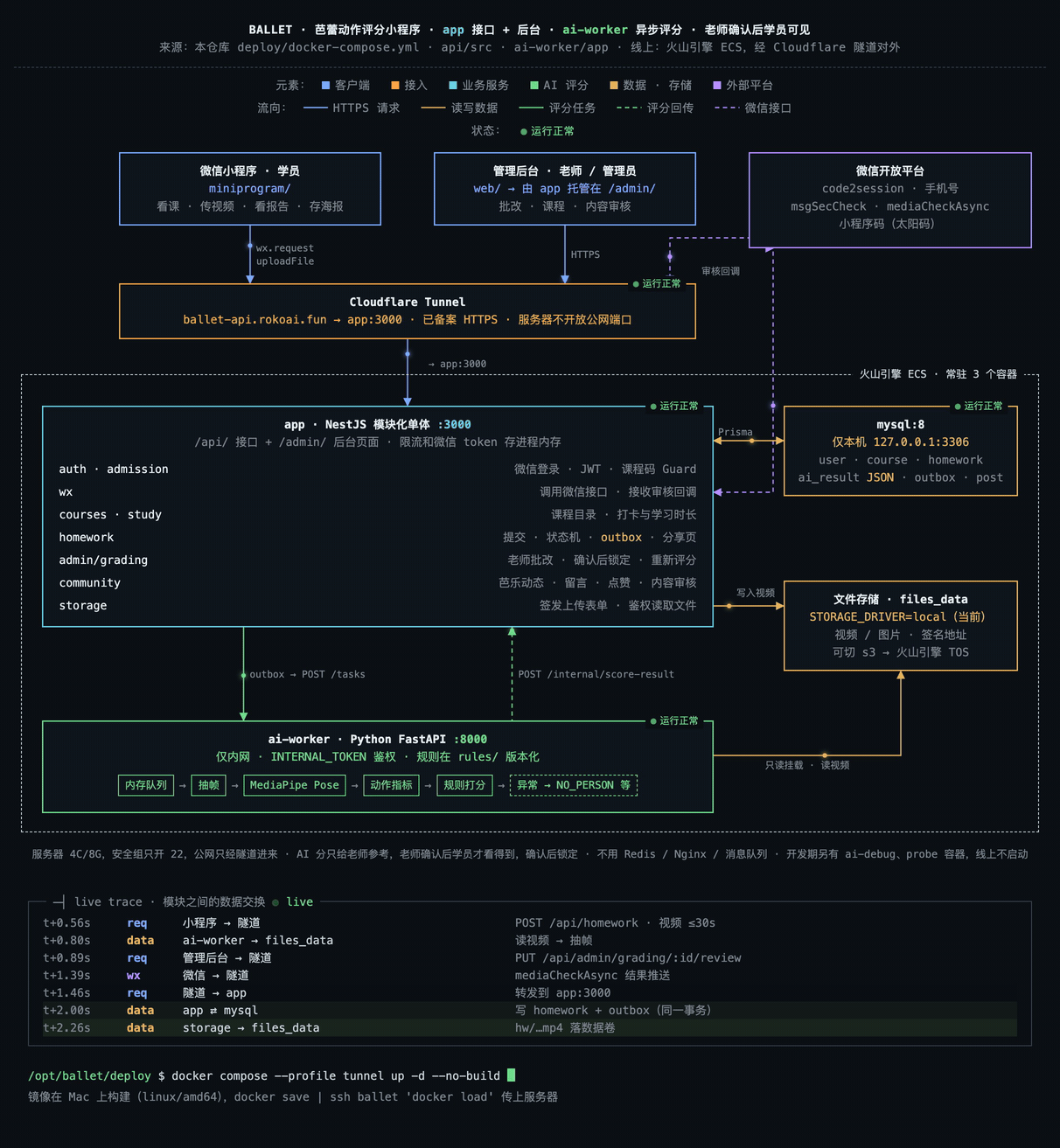
Task: Select the t+0.56s trace row
Action: (530, 922)
